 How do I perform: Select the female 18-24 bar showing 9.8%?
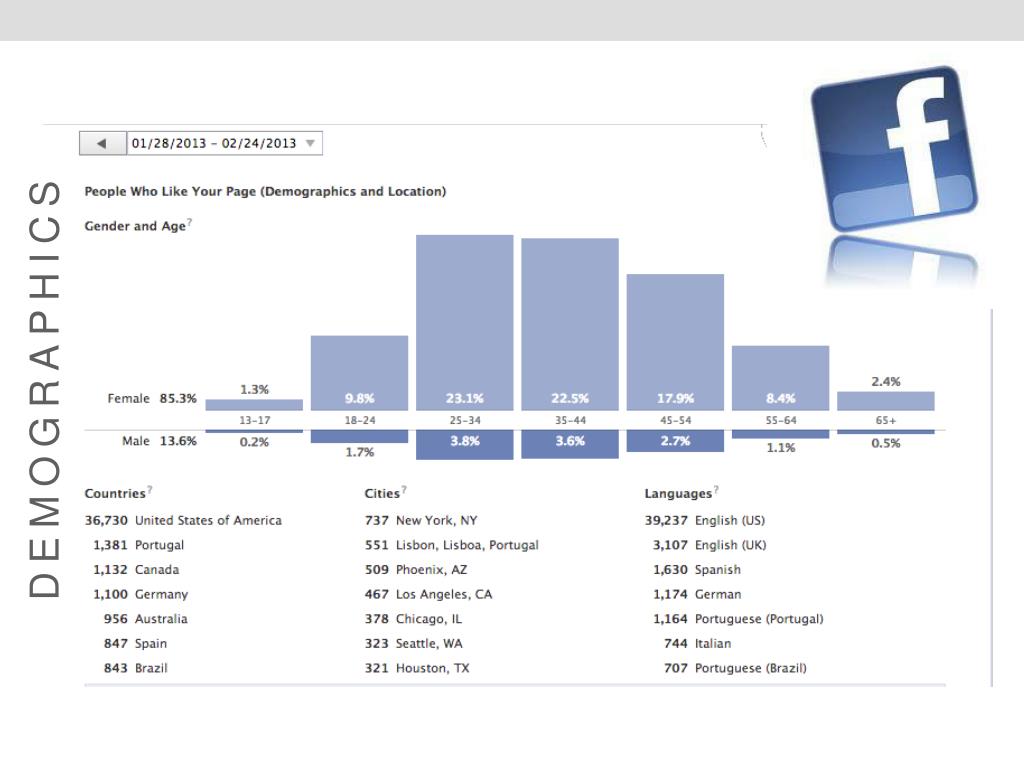(x=359, y=373)
